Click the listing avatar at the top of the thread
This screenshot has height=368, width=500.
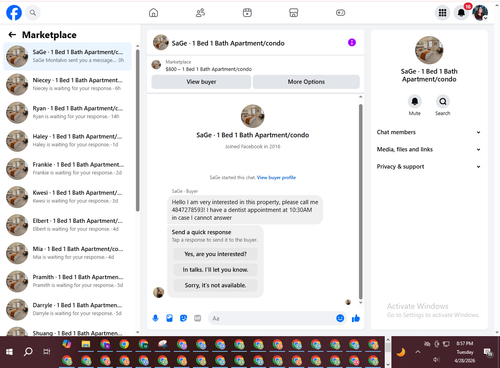[x=253, y=116]
